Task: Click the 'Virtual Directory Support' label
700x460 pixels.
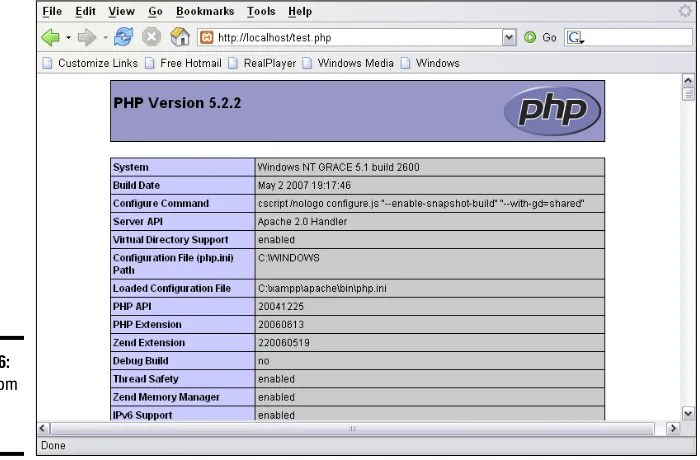Action: 171,240
